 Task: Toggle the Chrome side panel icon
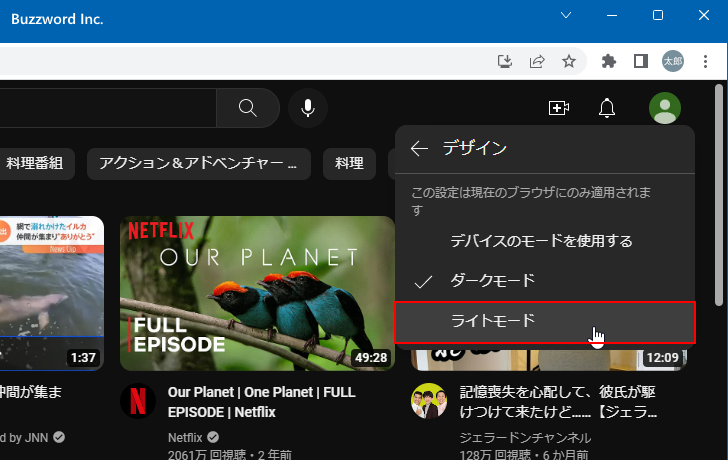click(641, 61)
